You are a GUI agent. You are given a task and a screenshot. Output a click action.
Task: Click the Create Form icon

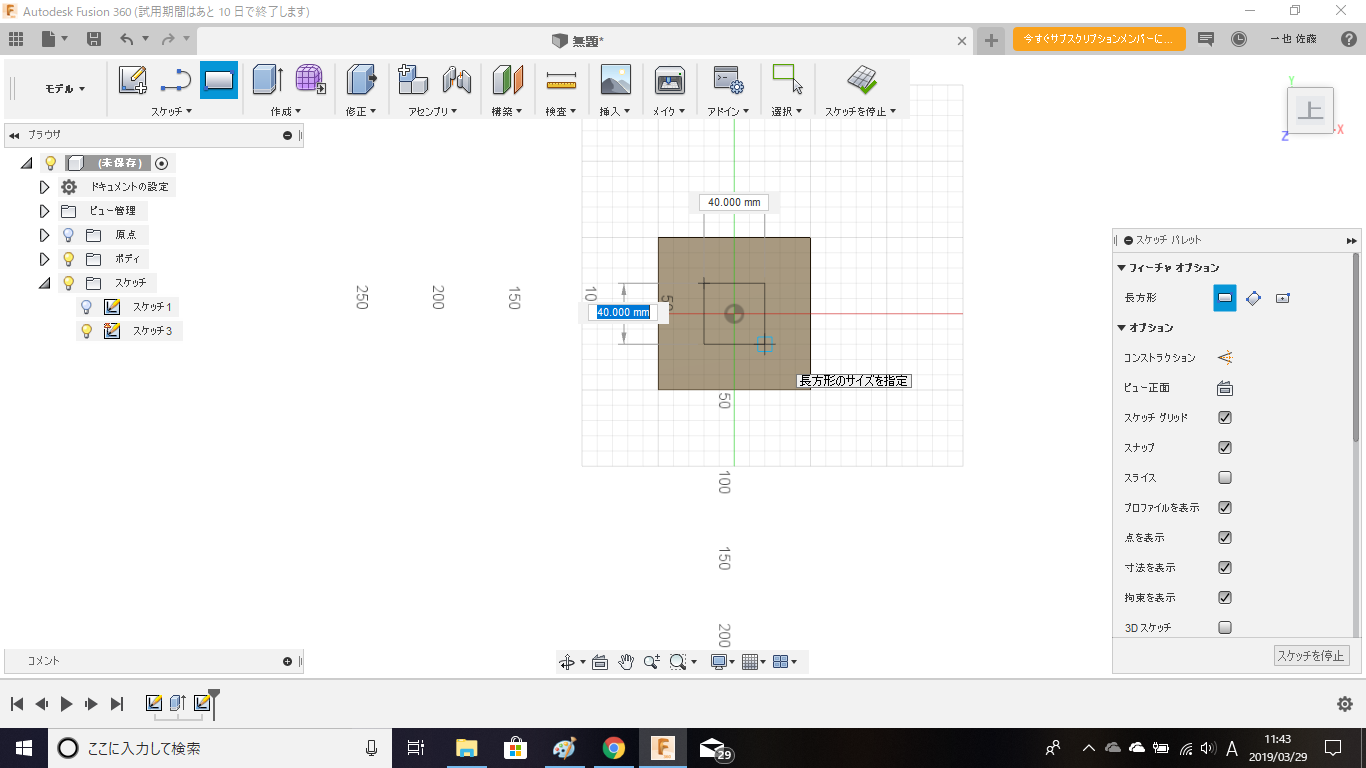pyautogui.click(x=311, y=79)
